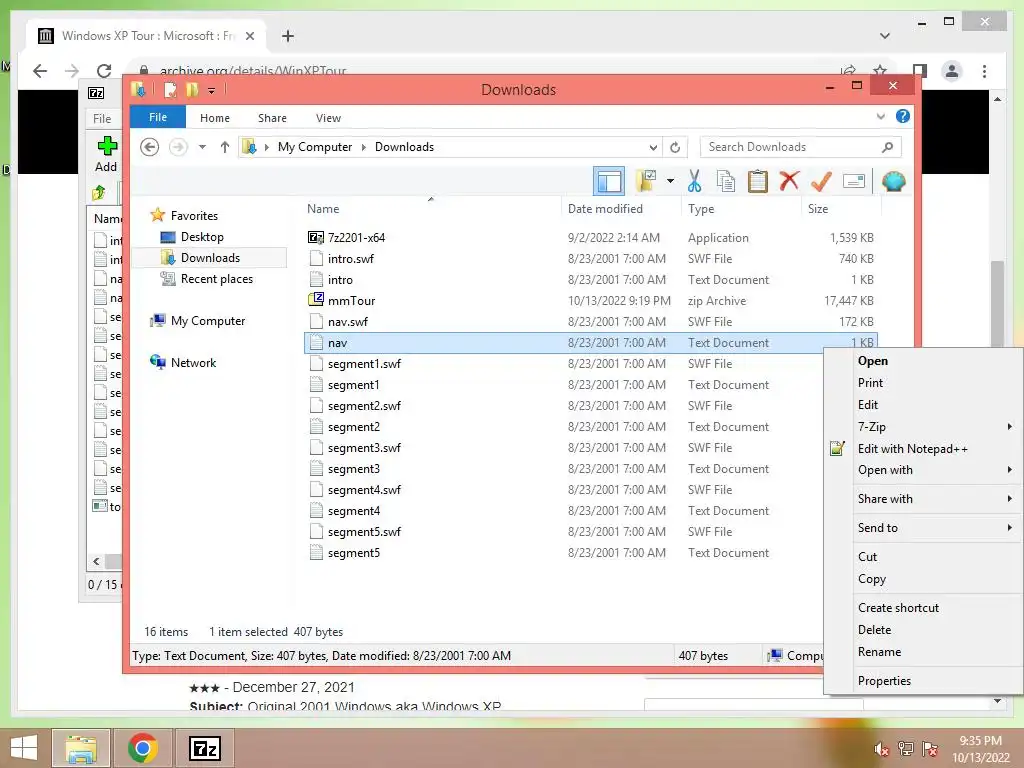1024x768 pixels.
Task: Open the new folder dropdown arrow
Action: click(x=670, y=181)
